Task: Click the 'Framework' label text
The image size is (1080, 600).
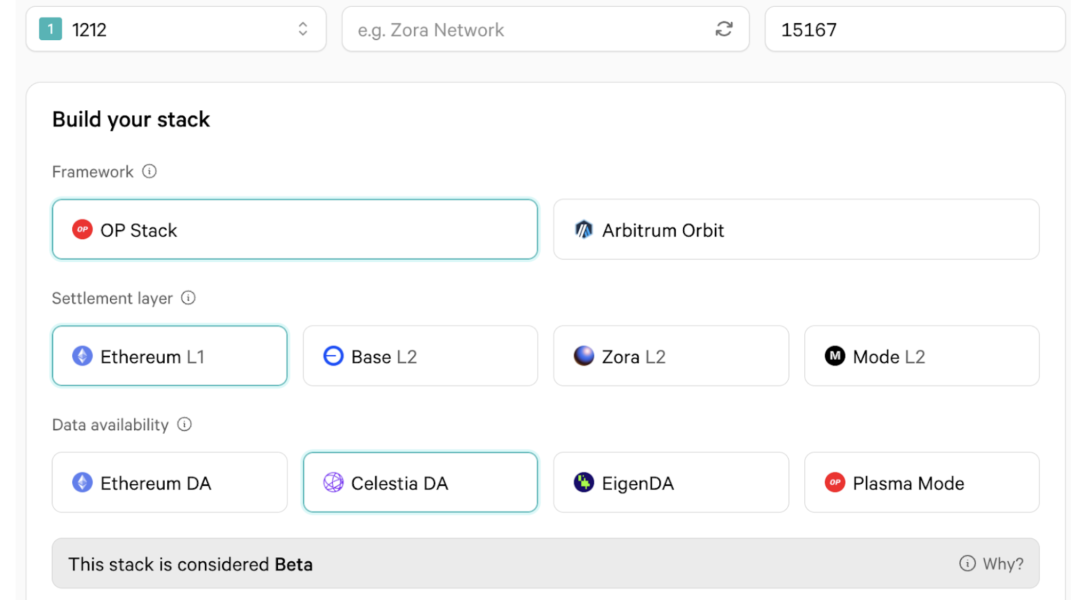Action: [93, 172]
